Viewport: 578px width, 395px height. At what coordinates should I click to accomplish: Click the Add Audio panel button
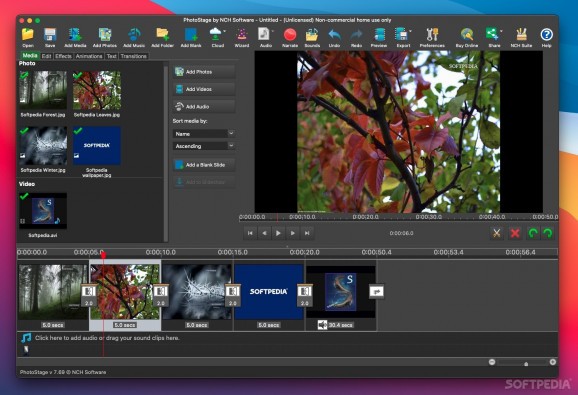point(204,106)
